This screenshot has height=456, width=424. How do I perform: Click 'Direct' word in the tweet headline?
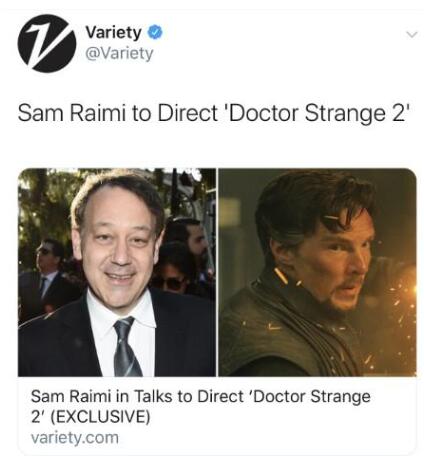coord(187,113)
